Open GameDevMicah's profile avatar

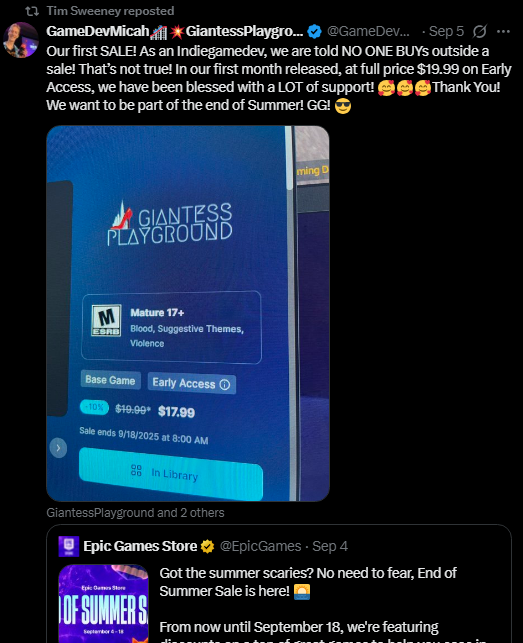pyautogui.click(x=21, y=40)
